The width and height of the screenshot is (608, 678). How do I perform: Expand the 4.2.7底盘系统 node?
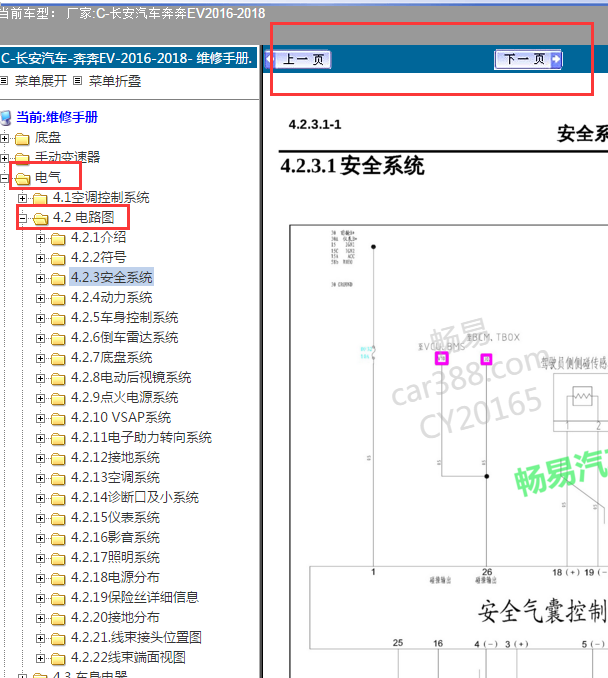click(40, 358)
